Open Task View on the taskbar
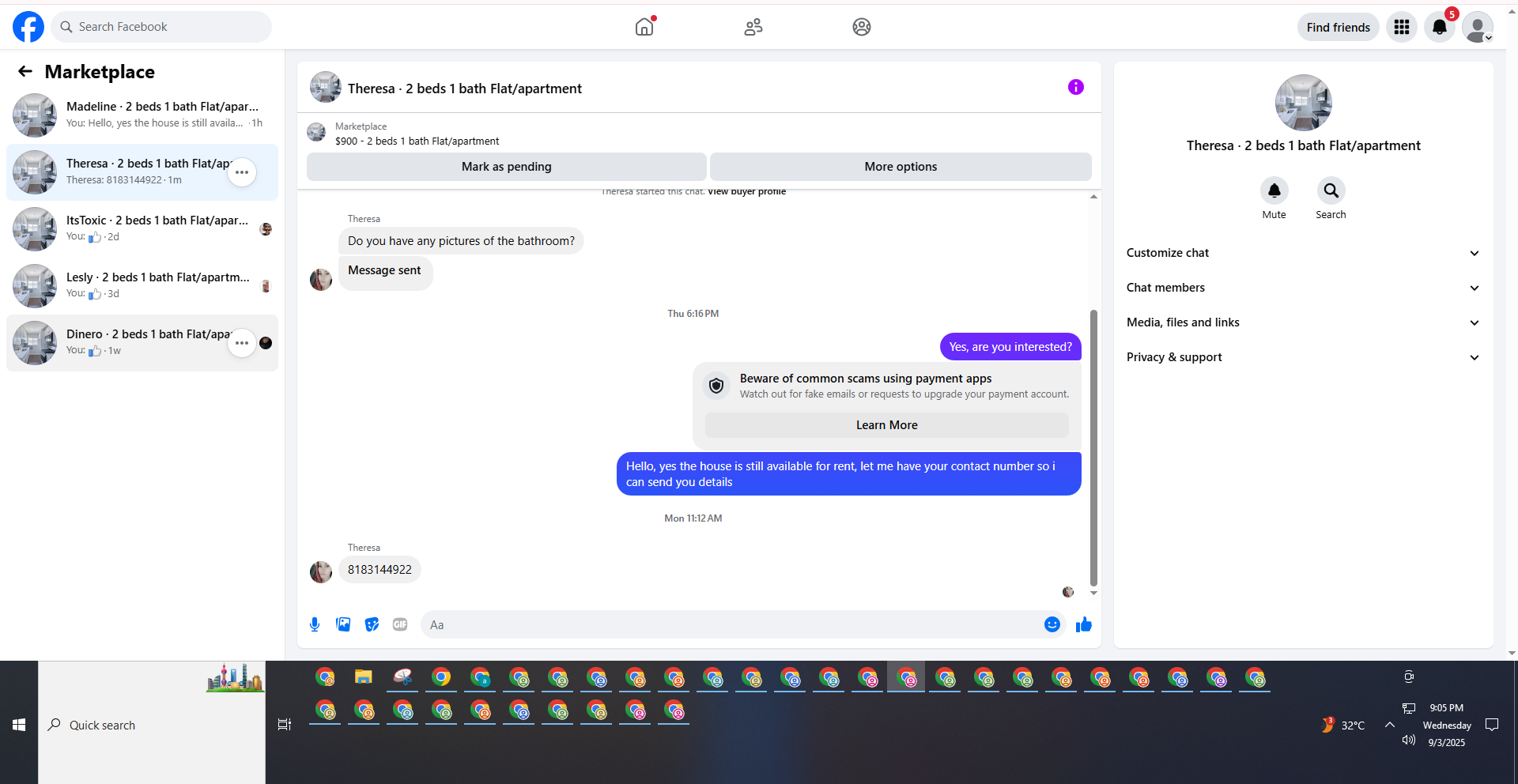 point(285,725)
